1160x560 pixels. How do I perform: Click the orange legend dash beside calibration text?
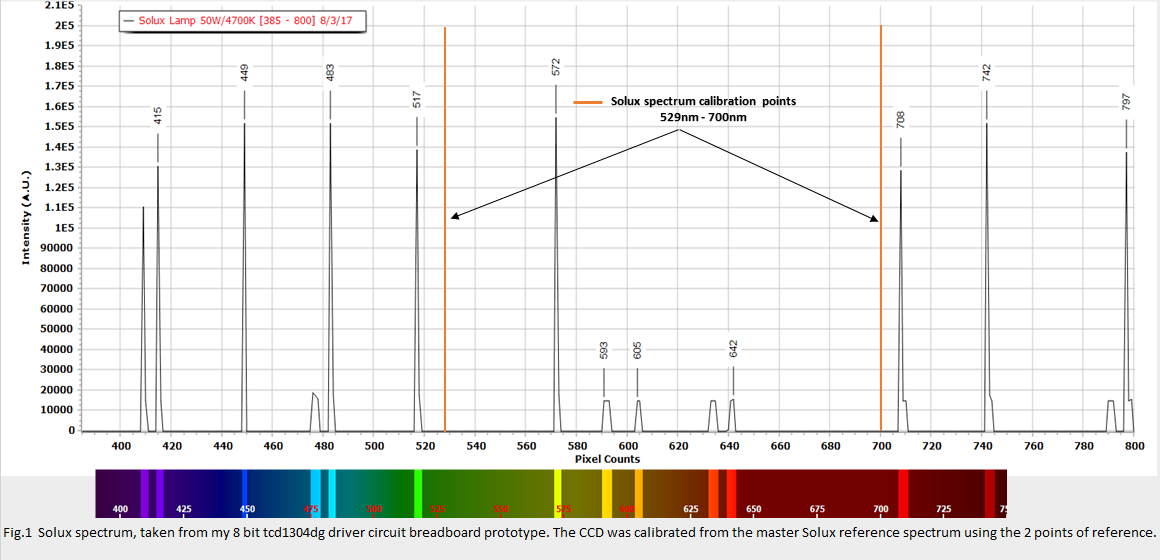point(588,102)
